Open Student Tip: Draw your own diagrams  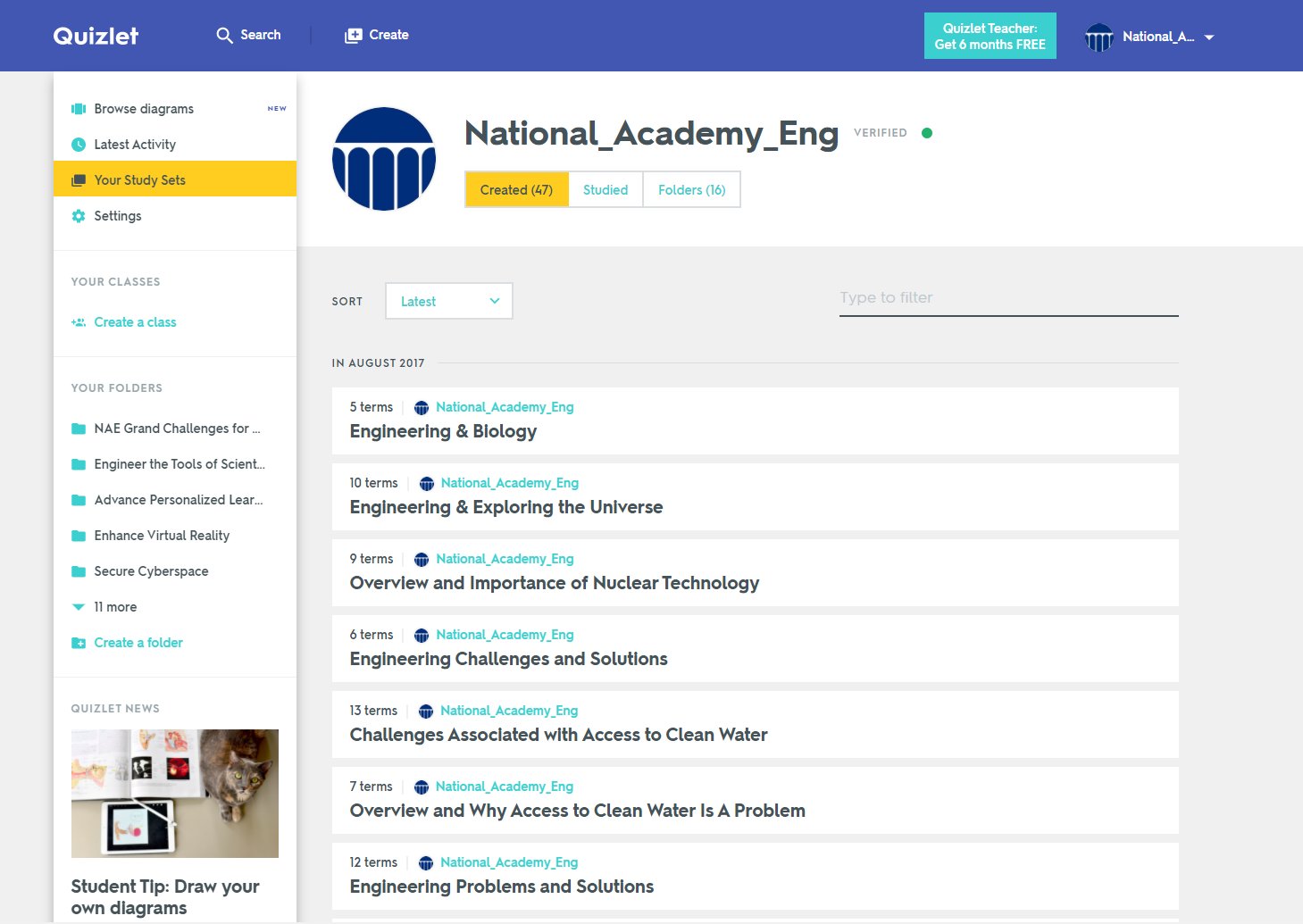point(165,897)
